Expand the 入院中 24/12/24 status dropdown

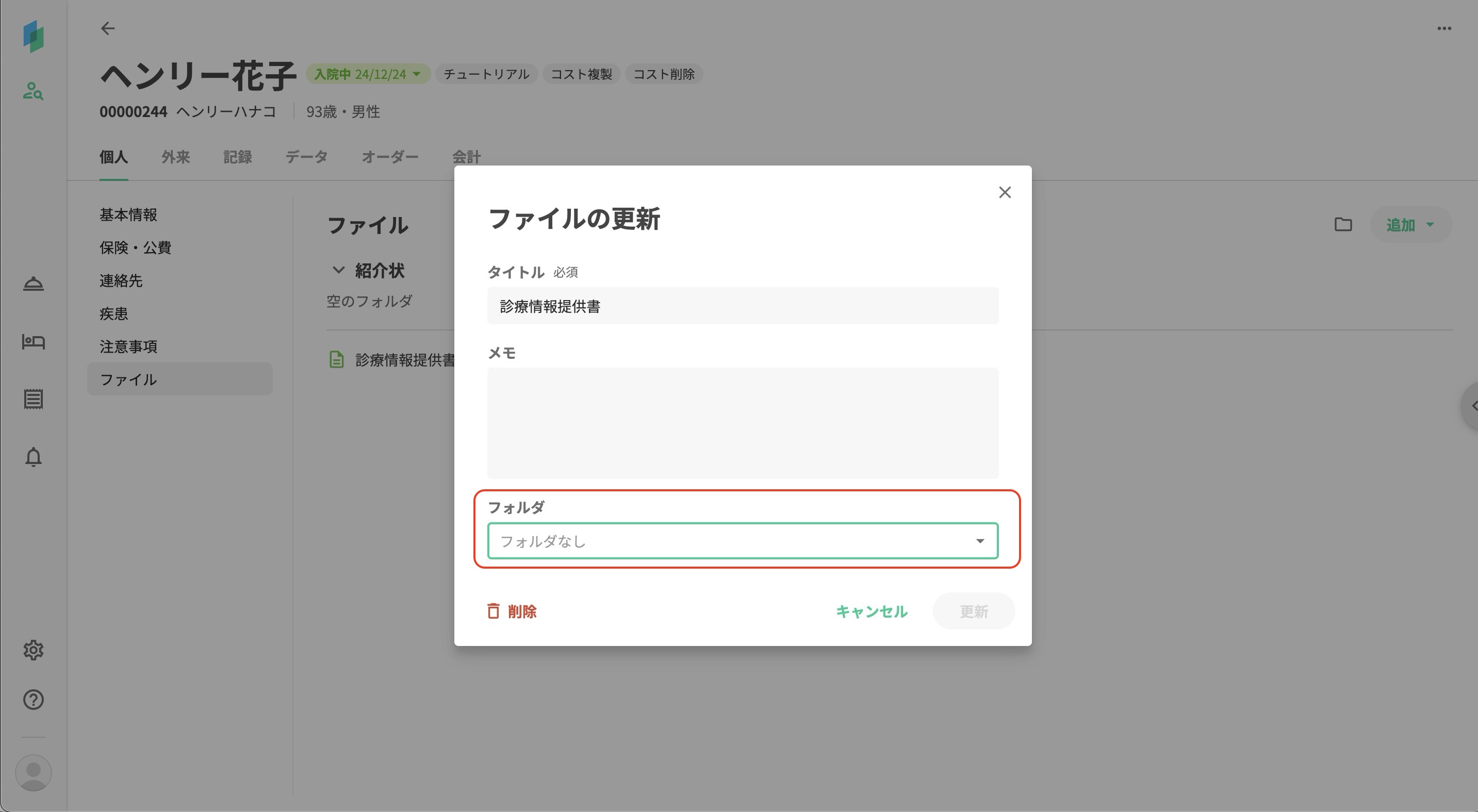pyautogui.click(x=368, y=74)
